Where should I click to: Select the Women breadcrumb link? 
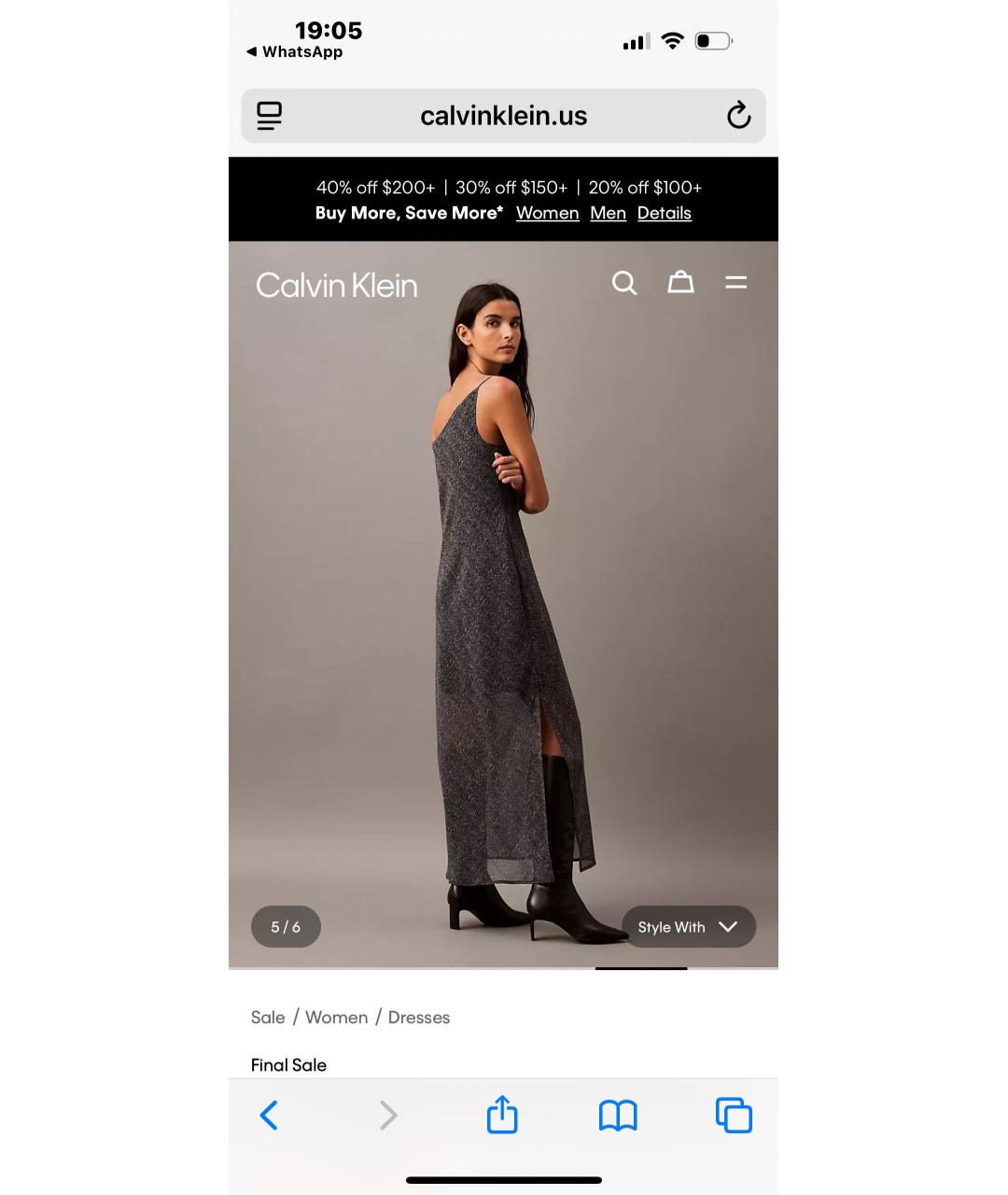pyautogui.click(x=336, y=1018)
